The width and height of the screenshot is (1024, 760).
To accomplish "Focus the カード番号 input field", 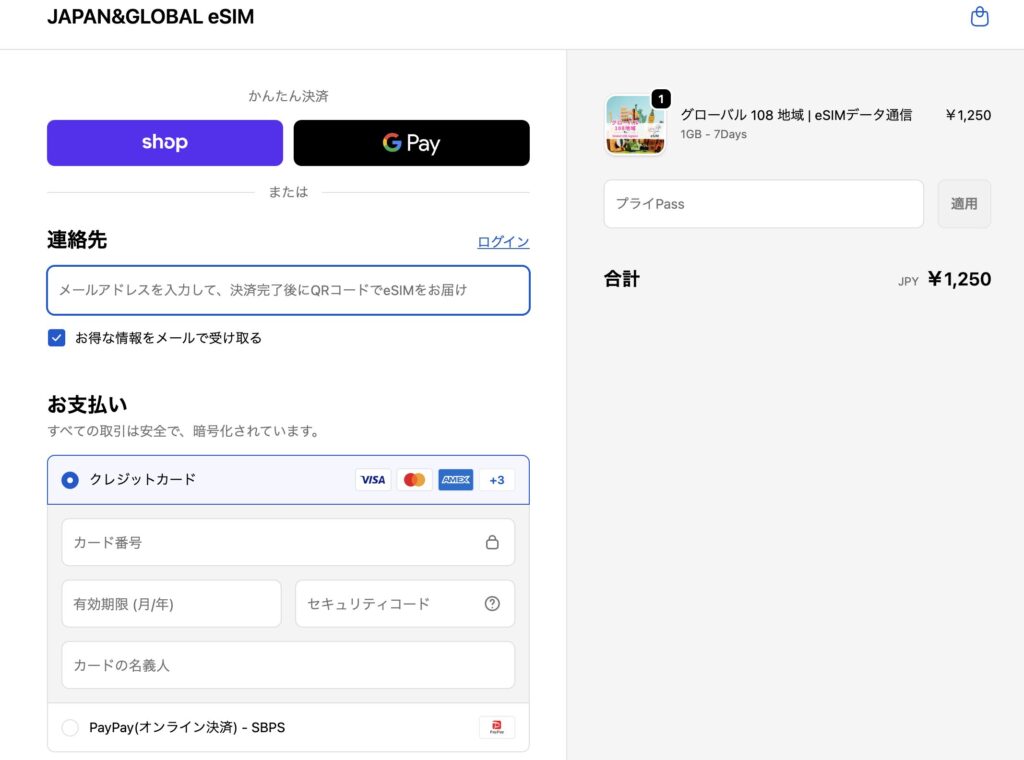I will (x=270, y=542).
